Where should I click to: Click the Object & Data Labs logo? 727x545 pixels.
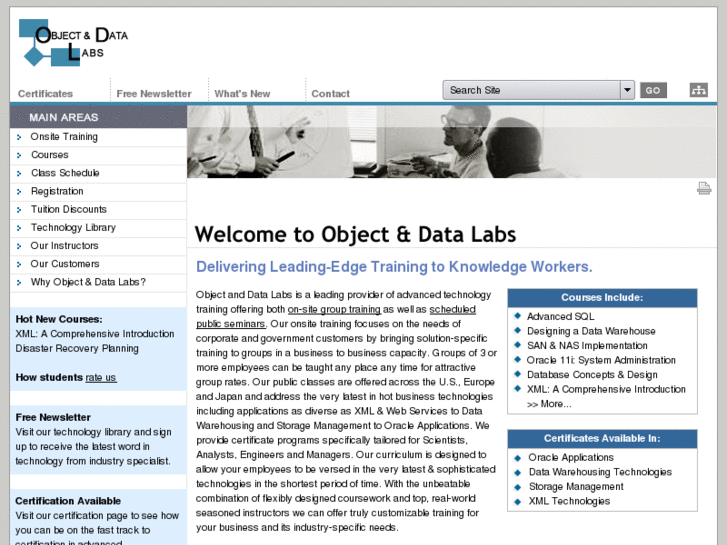coord(73,43)
